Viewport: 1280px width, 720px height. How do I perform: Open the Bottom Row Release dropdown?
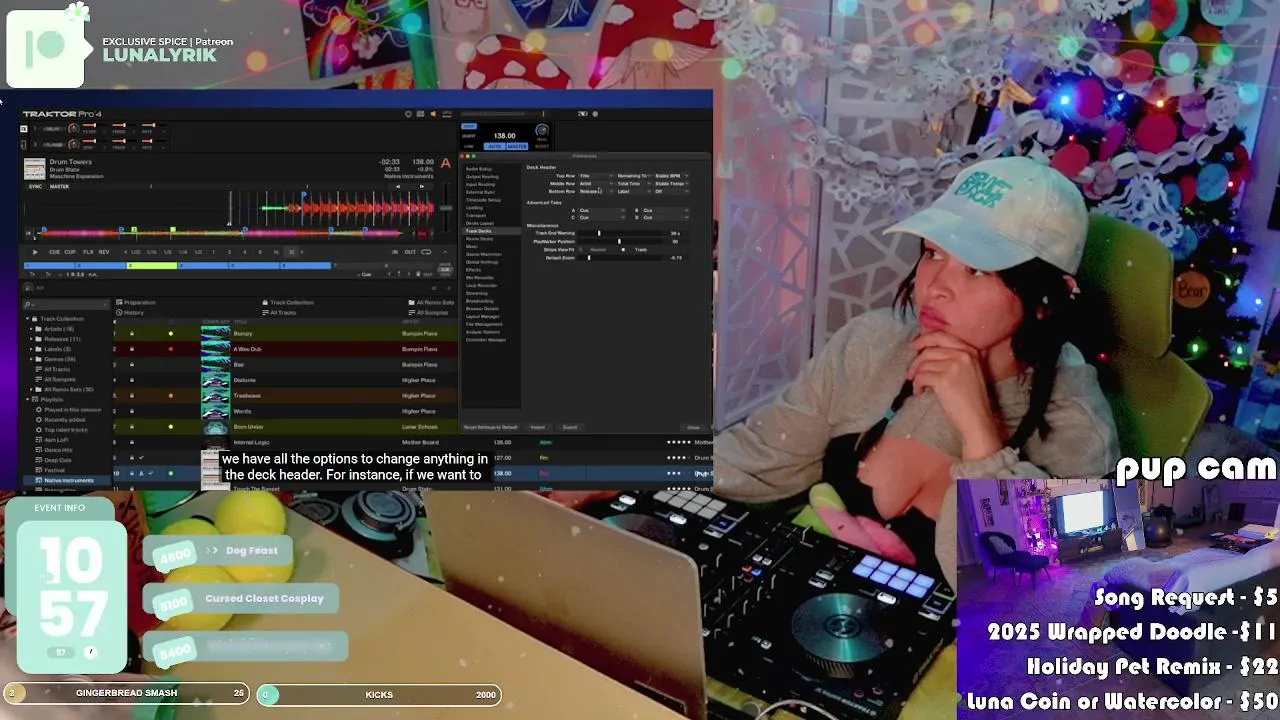point(596,192)
